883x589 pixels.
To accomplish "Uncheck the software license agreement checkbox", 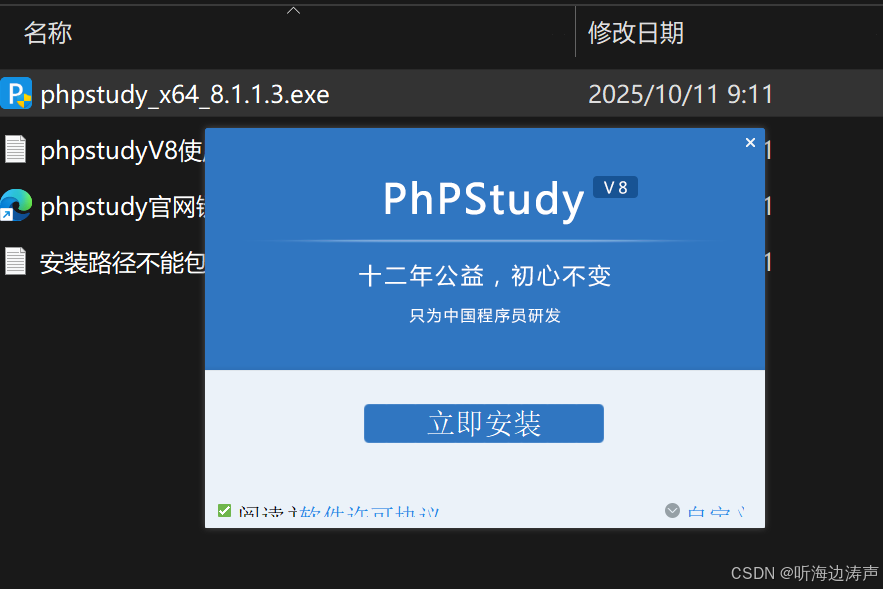I will (x=224, y=511).
